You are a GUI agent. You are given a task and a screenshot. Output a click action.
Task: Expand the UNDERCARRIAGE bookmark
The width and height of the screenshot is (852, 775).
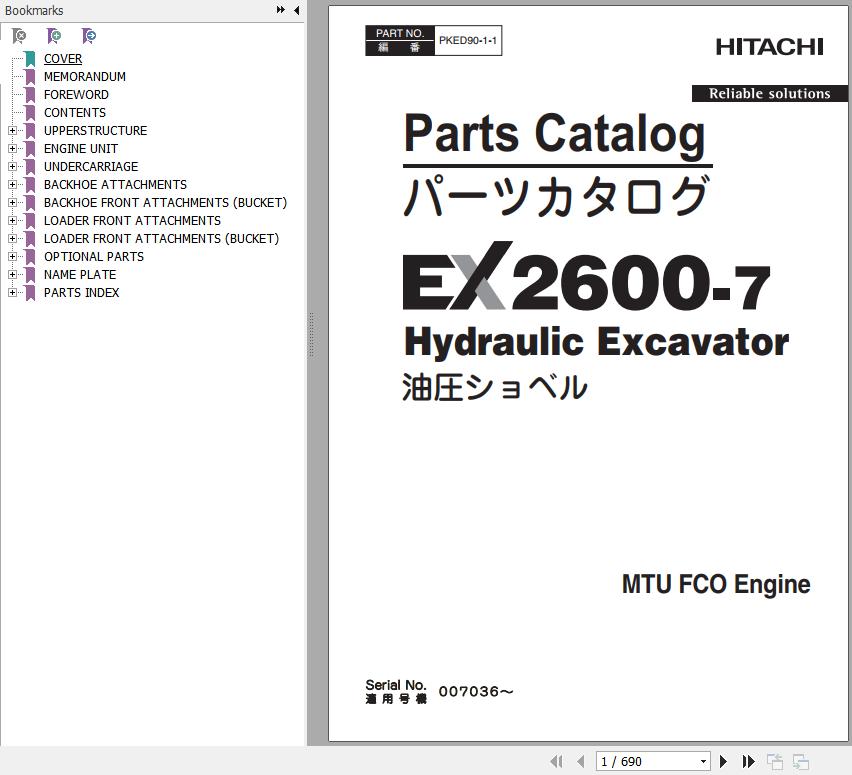[12, 166]
